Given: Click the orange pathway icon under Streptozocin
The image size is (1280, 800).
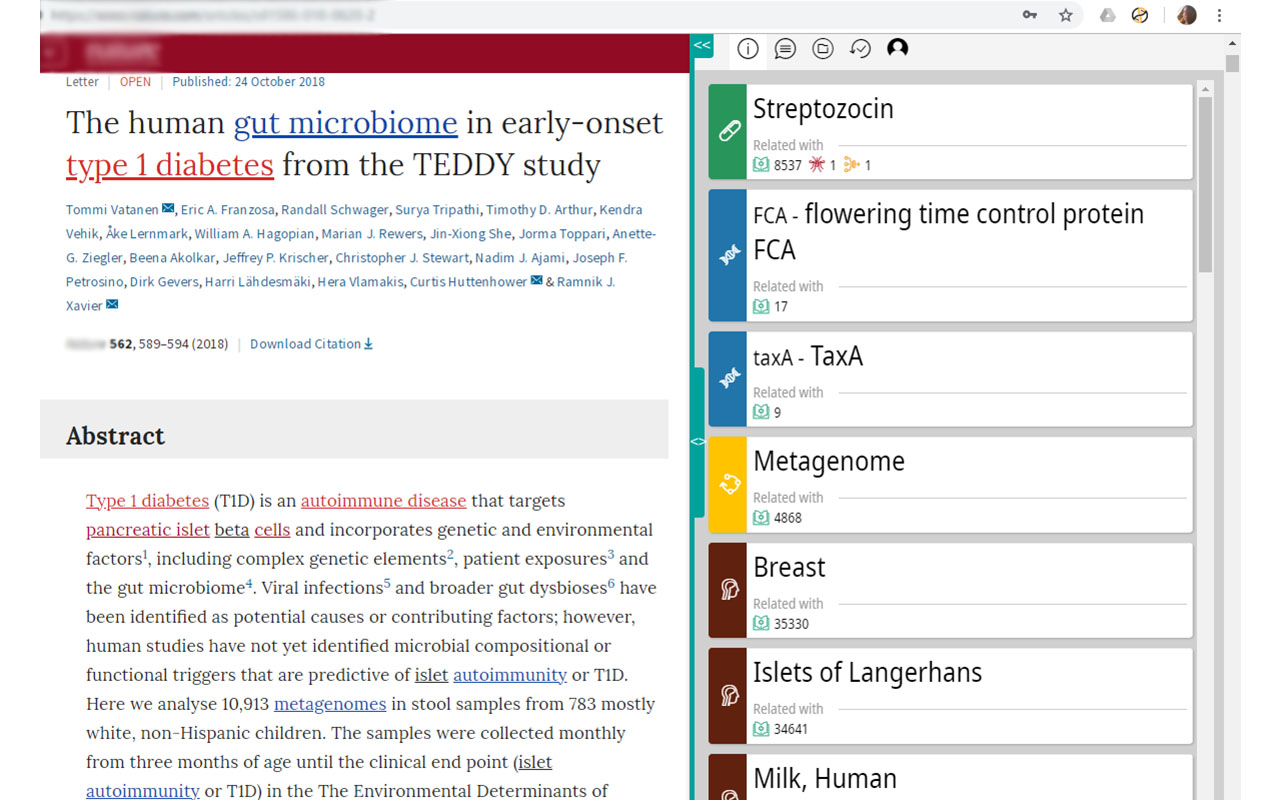Looking at the screenshot, I should (x=851, y=165).
